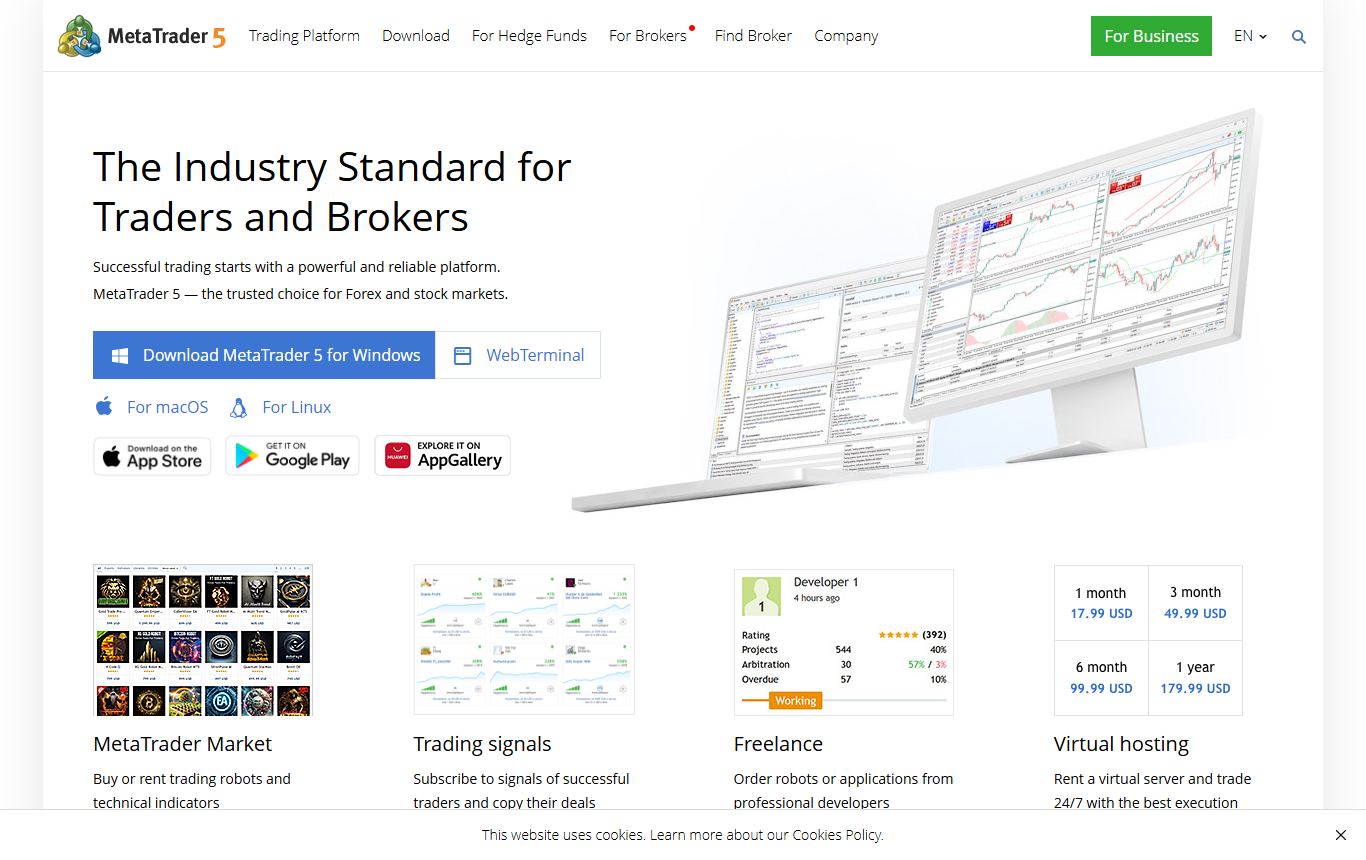Screen dimensions: 1366x860
Task: Click the Windows logo on download button
Action: (x=120, y=355)
